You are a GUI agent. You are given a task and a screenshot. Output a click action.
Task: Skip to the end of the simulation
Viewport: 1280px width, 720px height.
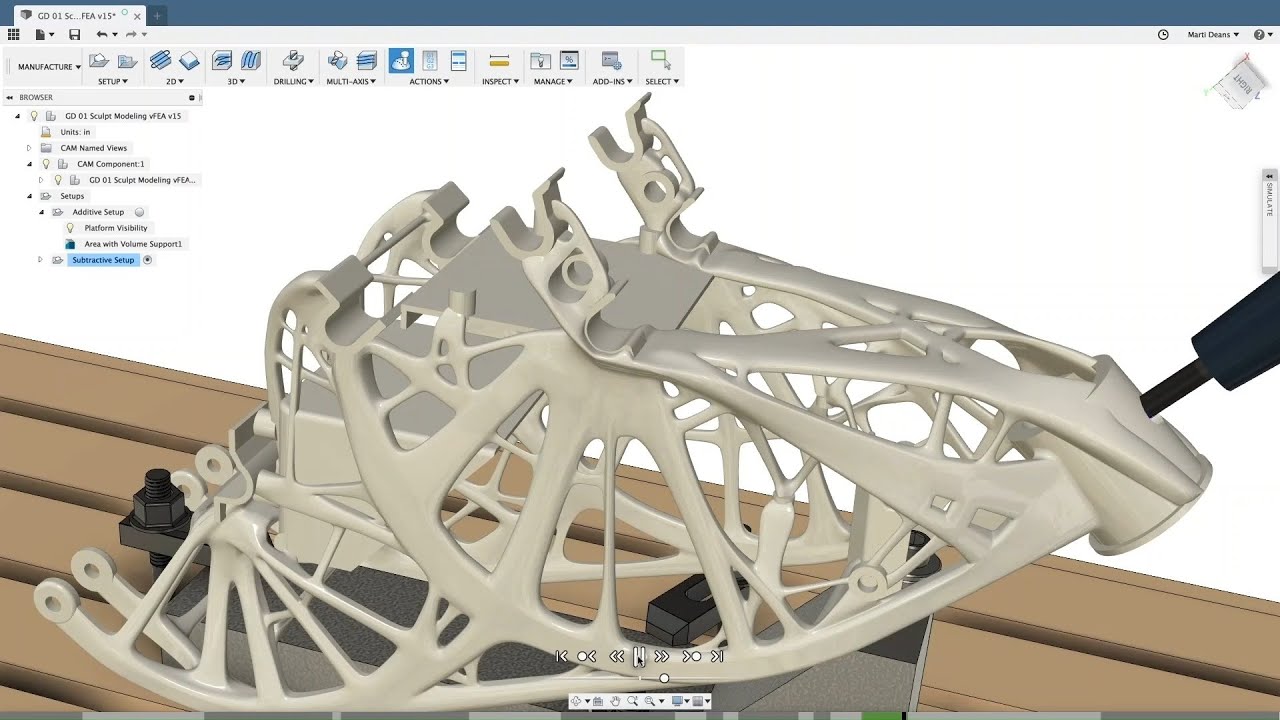click(x=717, y=656)
